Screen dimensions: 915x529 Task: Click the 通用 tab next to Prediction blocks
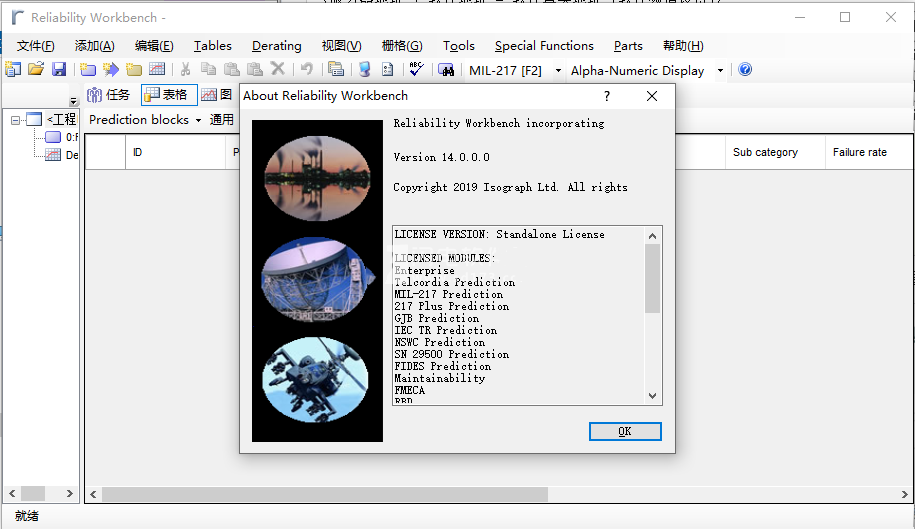(222, 120)
